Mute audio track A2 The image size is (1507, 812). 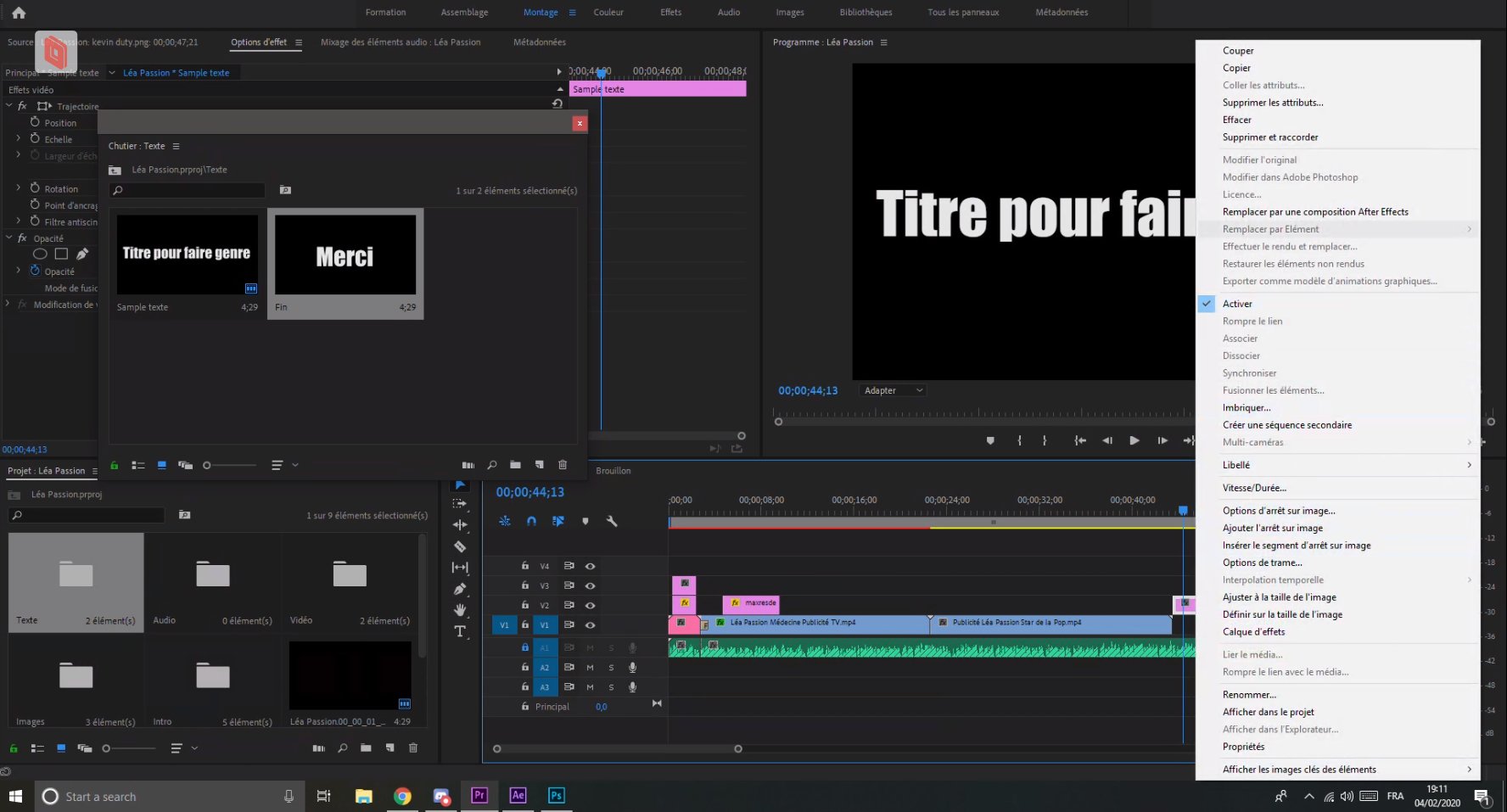pos(590,668)
